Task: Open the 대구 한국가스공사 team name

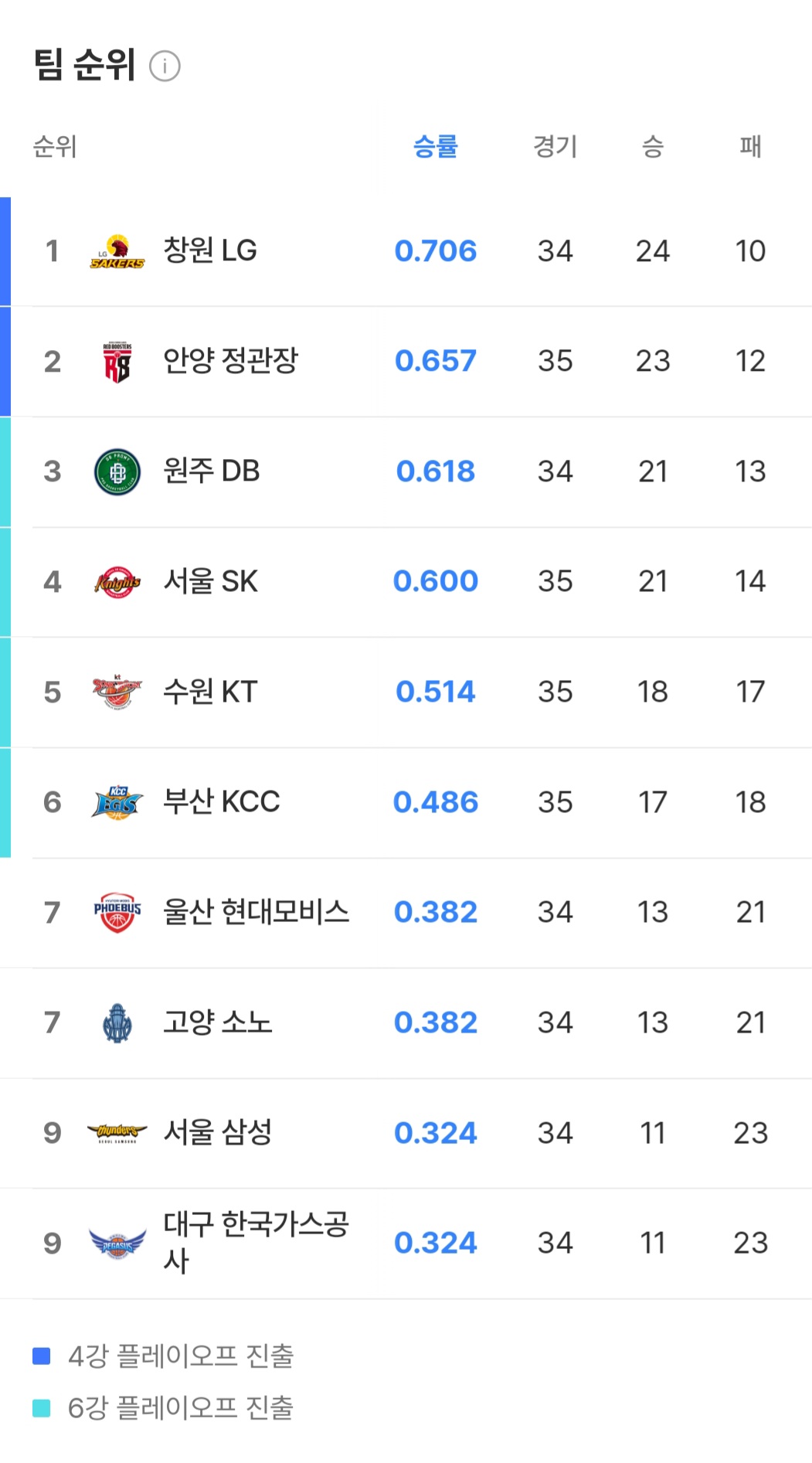Action: pyautogui.click(x=256, y=1241)
